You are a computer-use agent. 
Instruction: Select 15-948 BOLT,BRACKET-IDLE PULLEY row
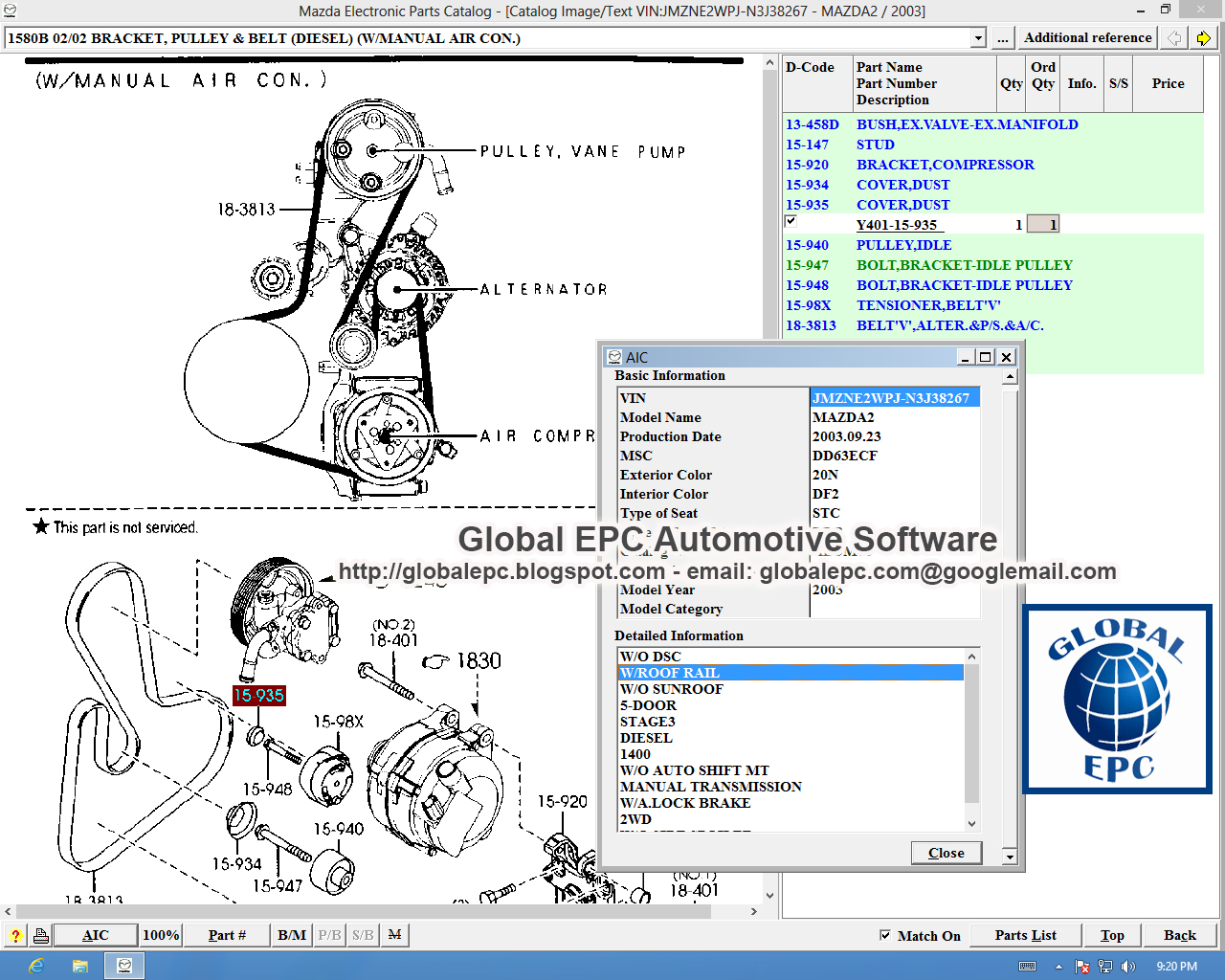pos(992,285)
